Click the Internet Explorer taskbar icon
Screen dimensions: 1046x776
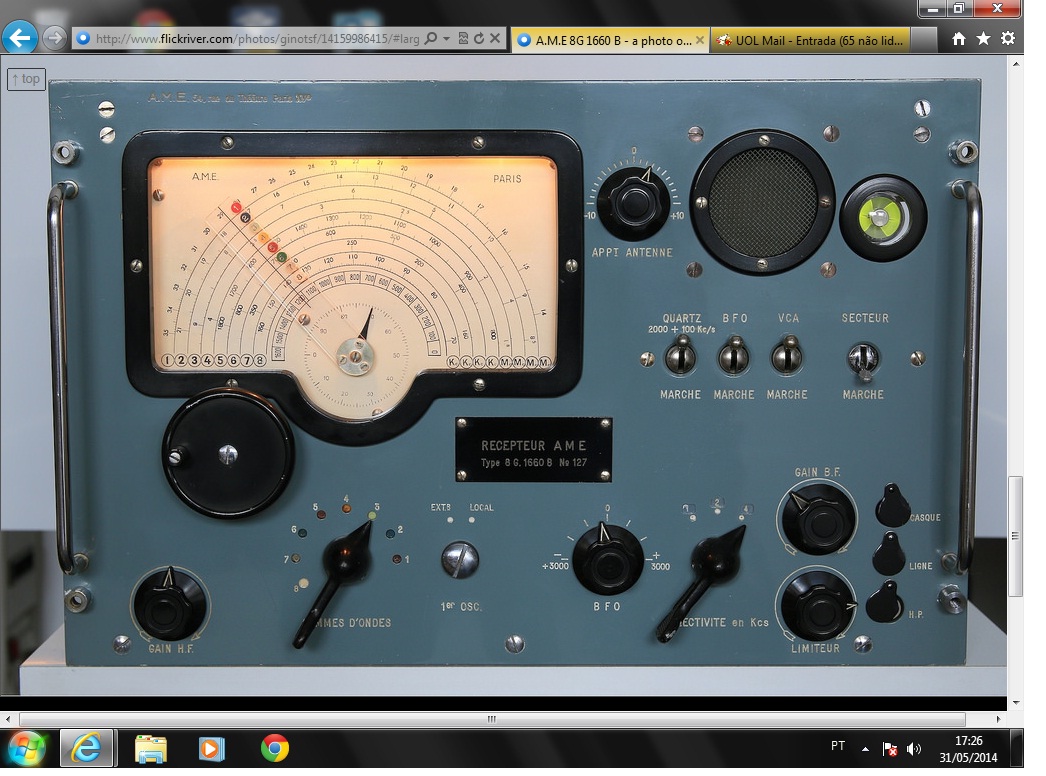click(87, 748)
